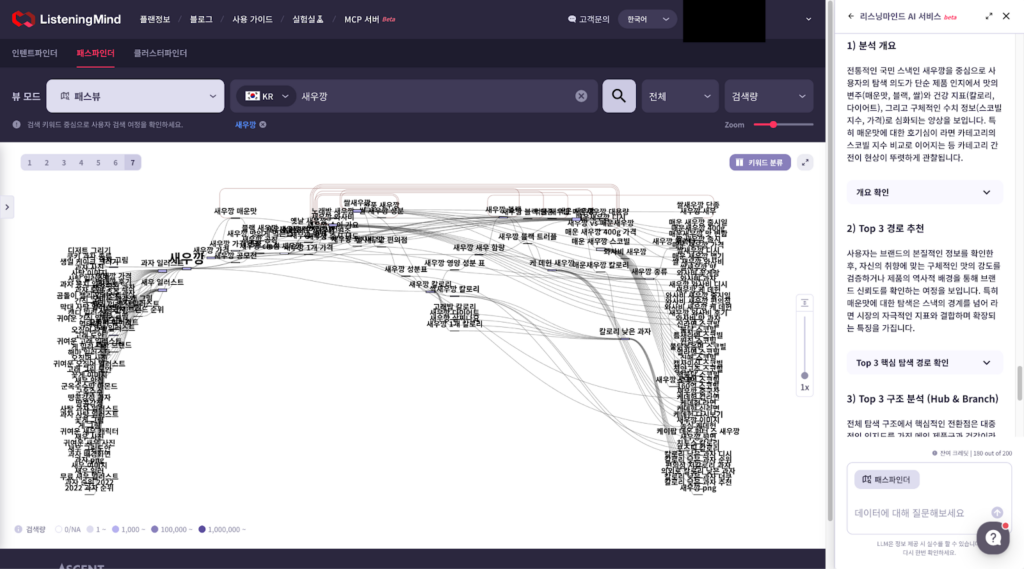Open the 패스뷰 view mode dropdown

coord(135,96)
